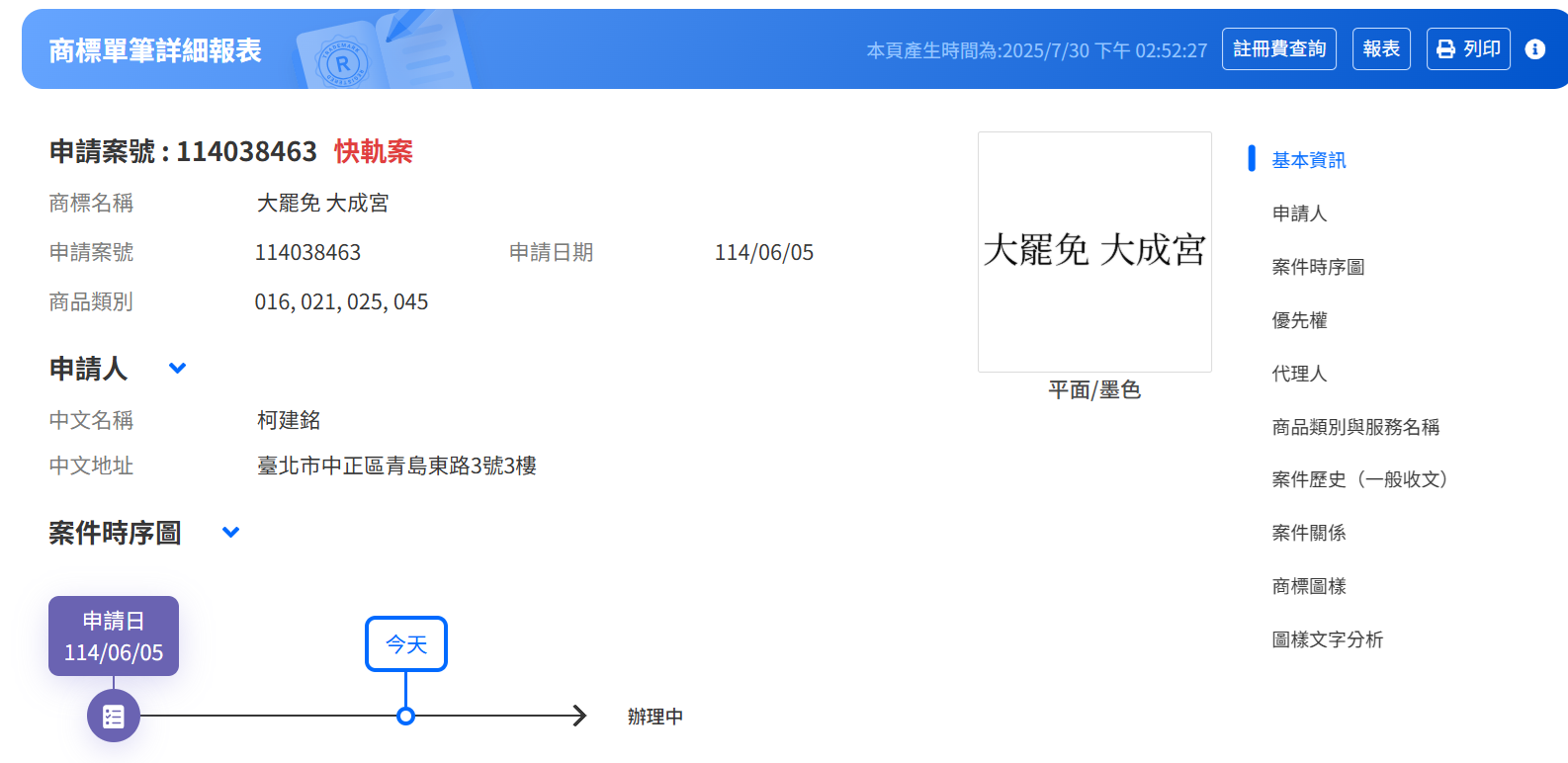Click the trademark image 大罷免 大成宮
Screen dimensions: 1568x763
click(1094, 252)
